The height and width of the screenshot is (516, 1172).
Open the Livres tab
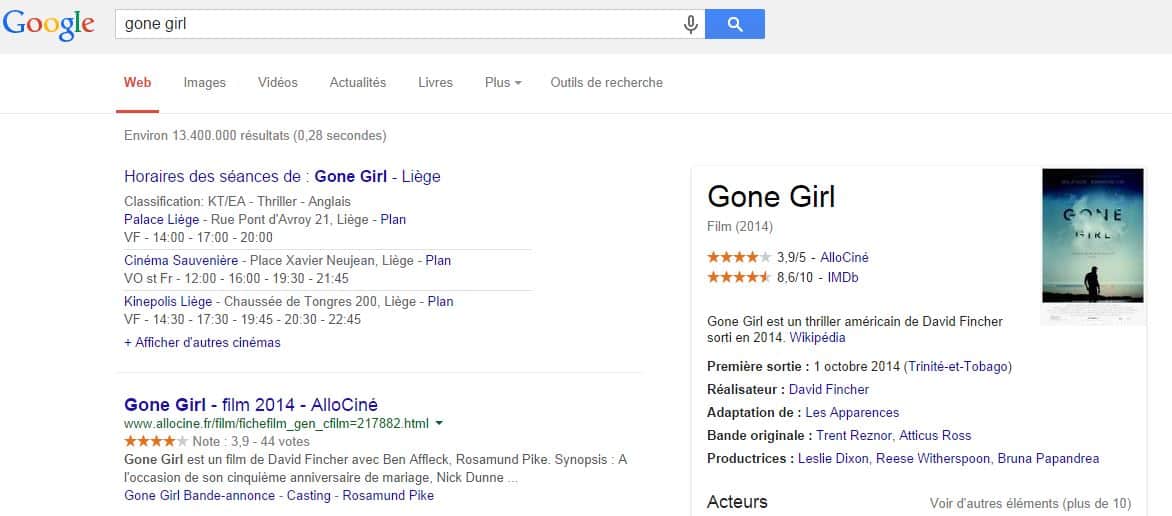pos(436,82)
